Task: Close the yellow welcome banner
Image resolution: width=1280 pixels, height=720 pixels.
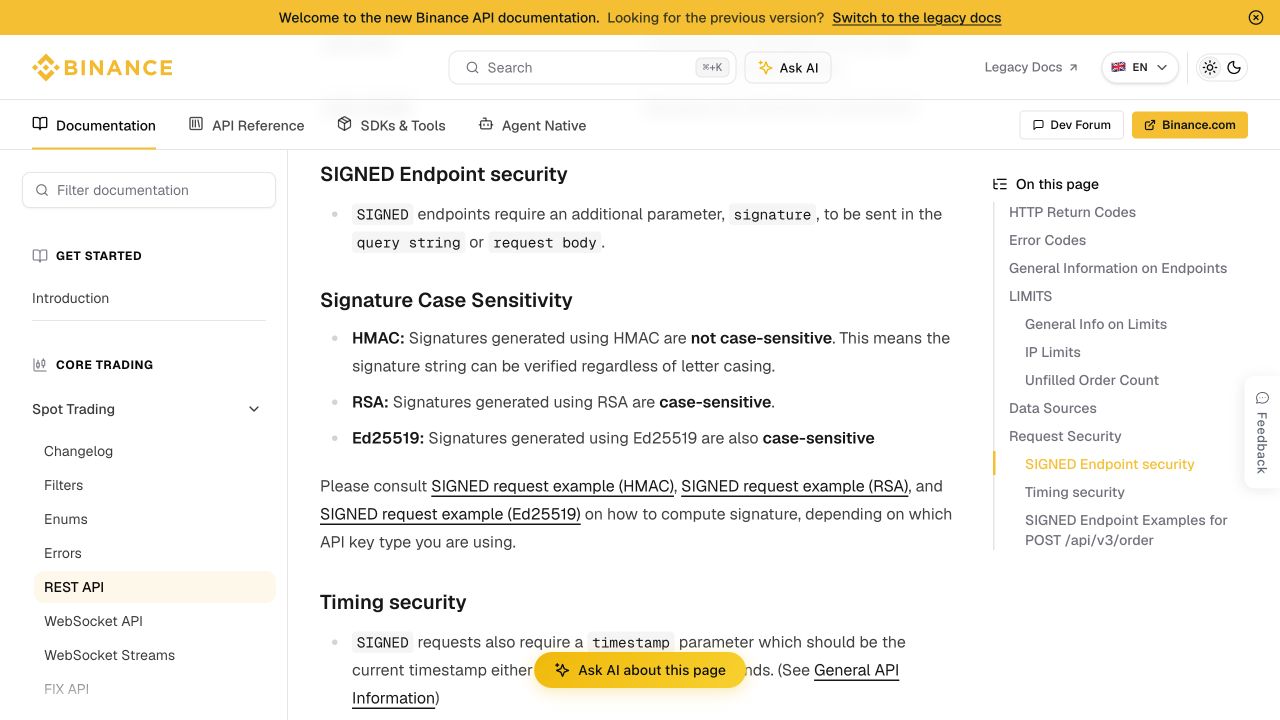Action: tap(1256, 17)
